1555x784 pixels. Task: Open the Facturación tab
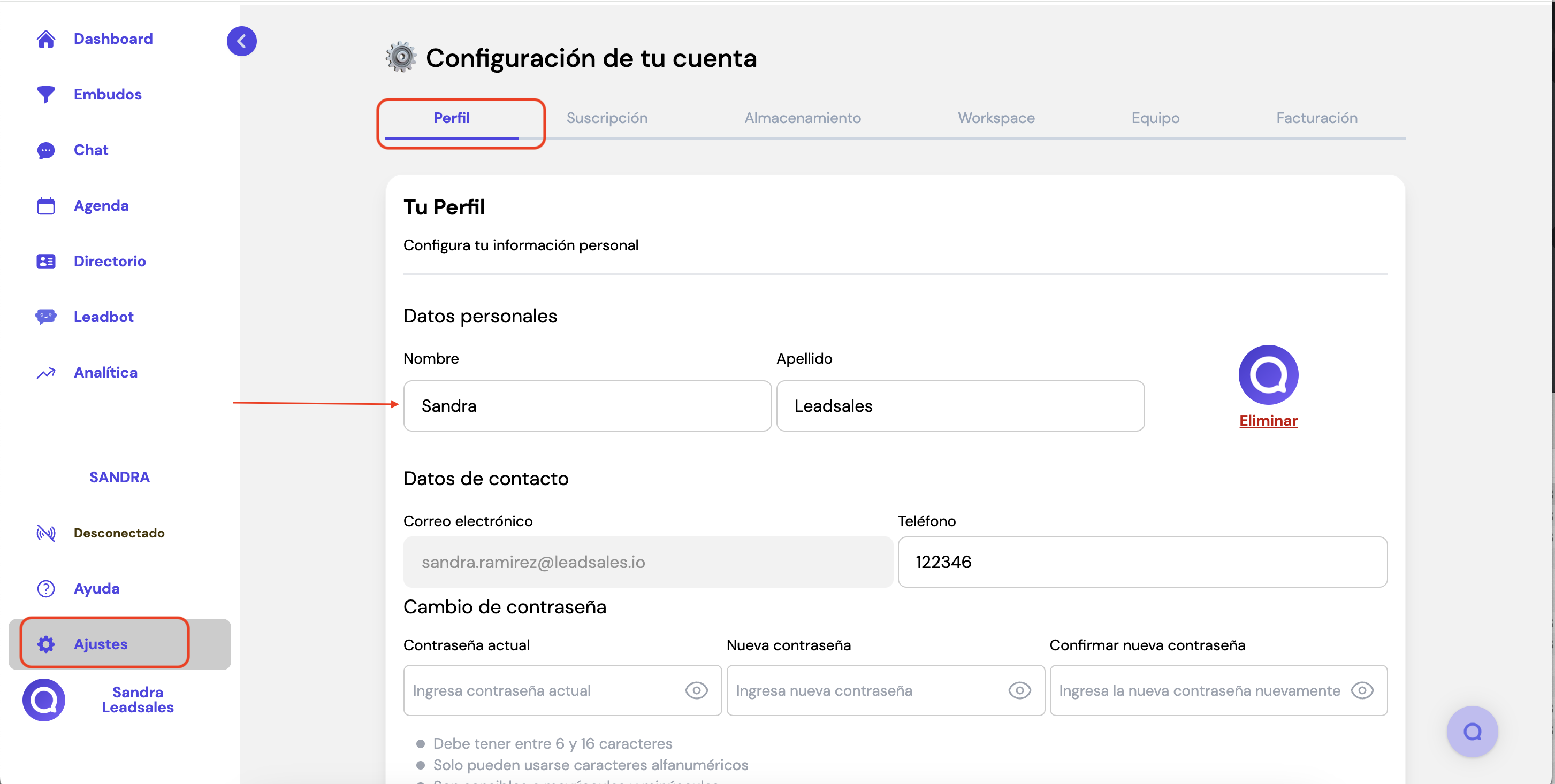[x=1316, y=118]
